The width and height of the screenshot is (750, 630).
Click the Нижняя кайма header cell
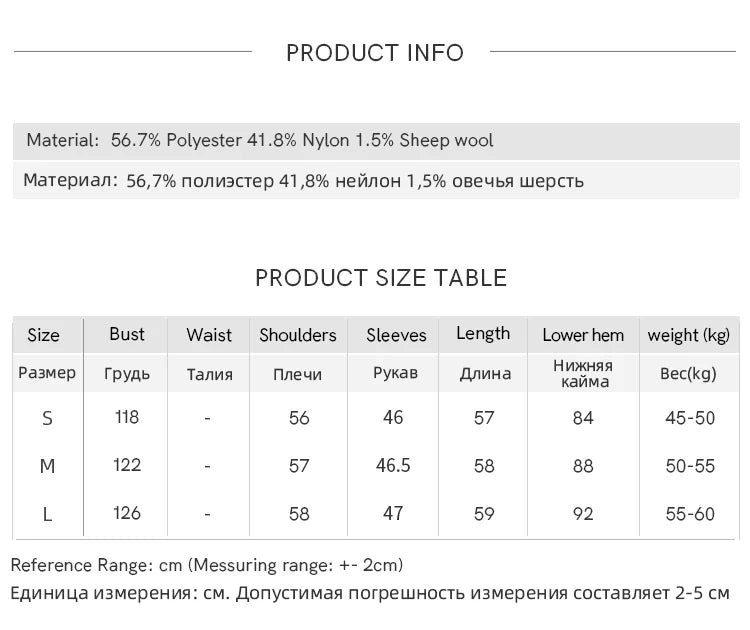tap(583, 373)
